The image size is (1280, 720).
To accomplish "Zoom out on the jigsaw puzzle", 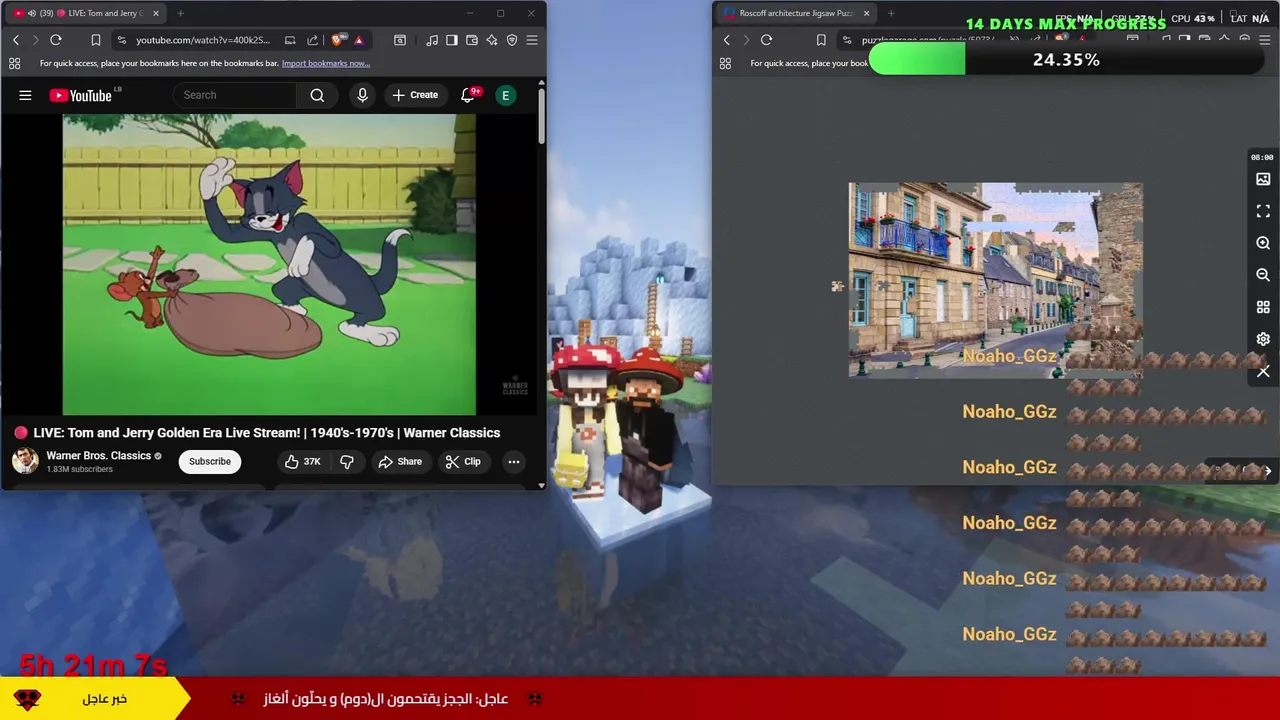I will (1263, 275).
